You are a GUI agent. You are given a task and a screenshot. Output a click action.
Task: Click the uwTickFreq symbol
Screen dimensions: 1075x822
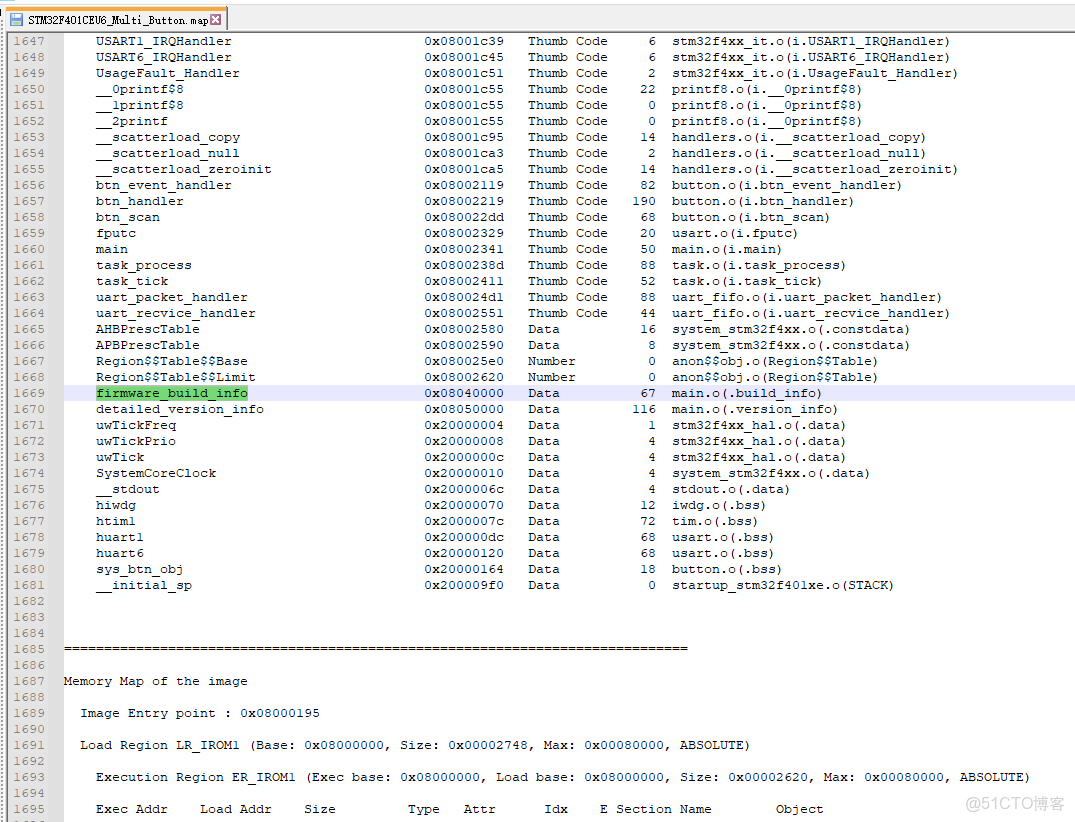point(136,425)
